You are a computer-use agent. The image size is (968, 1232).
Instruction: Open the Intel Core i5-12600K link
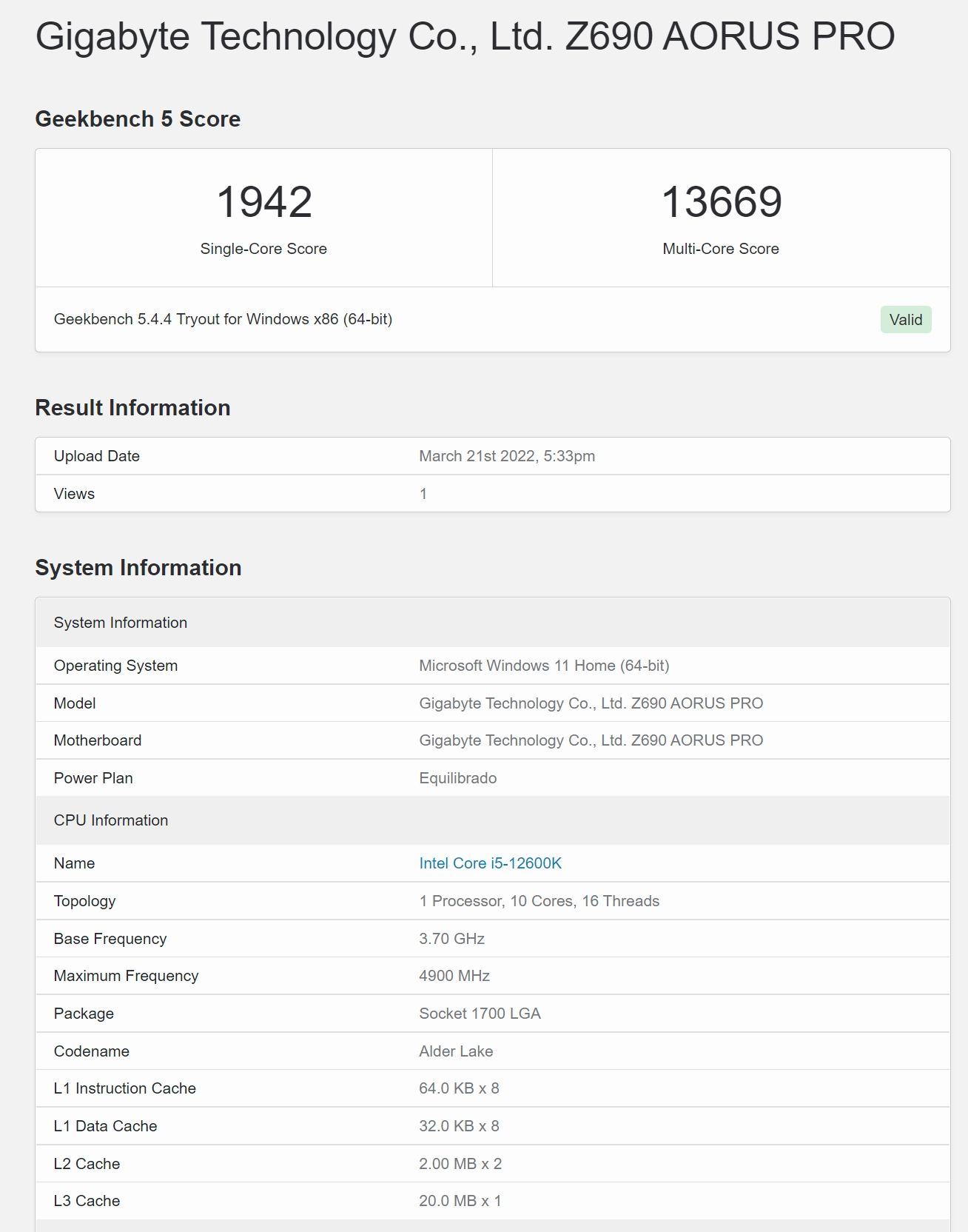click(490, 863)
